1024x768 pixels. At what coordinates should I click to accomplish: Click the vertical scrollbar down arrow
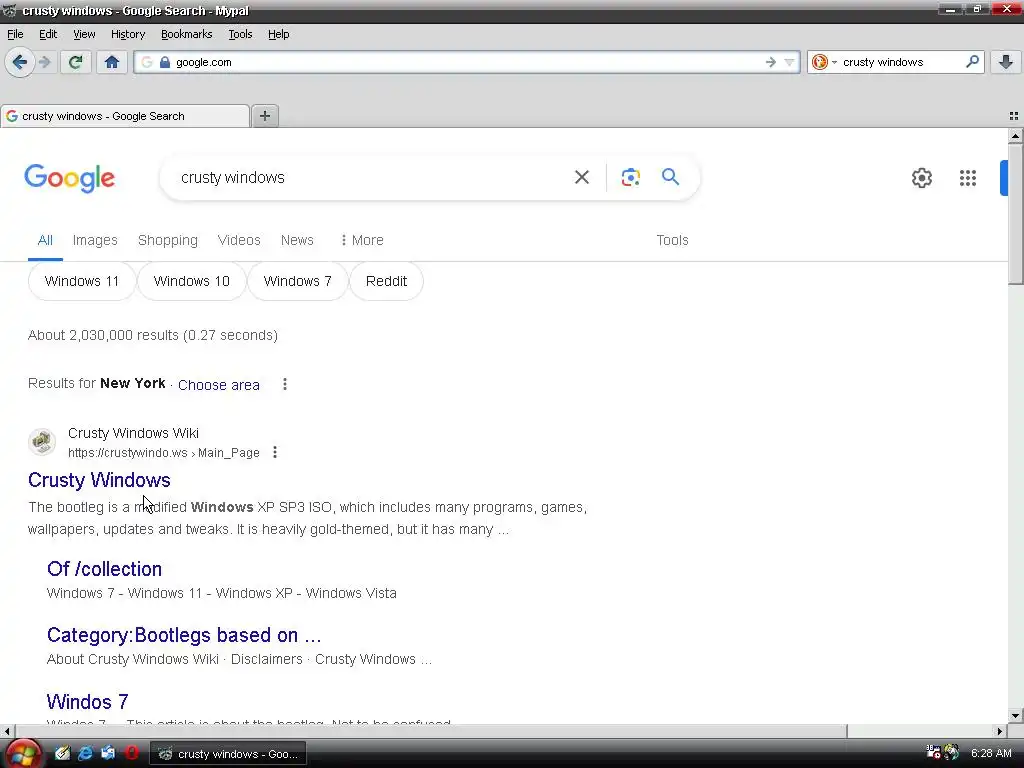1015,715
